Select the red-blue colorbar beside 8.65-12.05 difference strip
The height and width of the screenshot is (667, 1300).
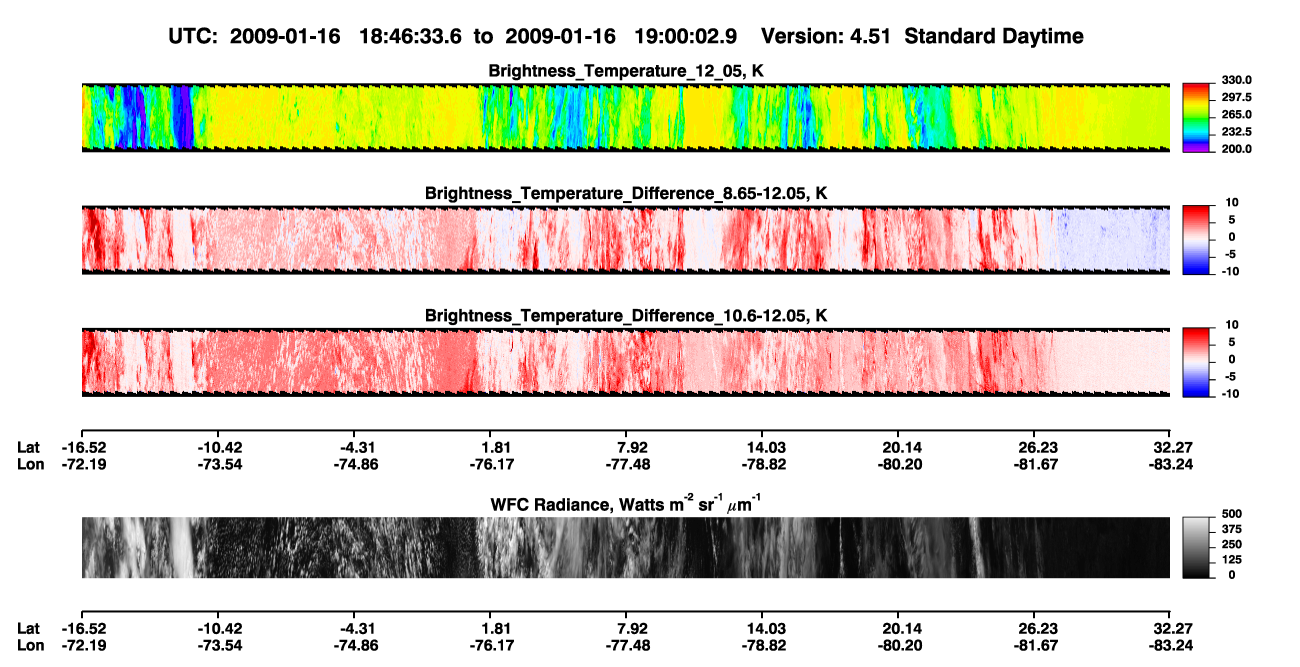[x=1197, y=240]
